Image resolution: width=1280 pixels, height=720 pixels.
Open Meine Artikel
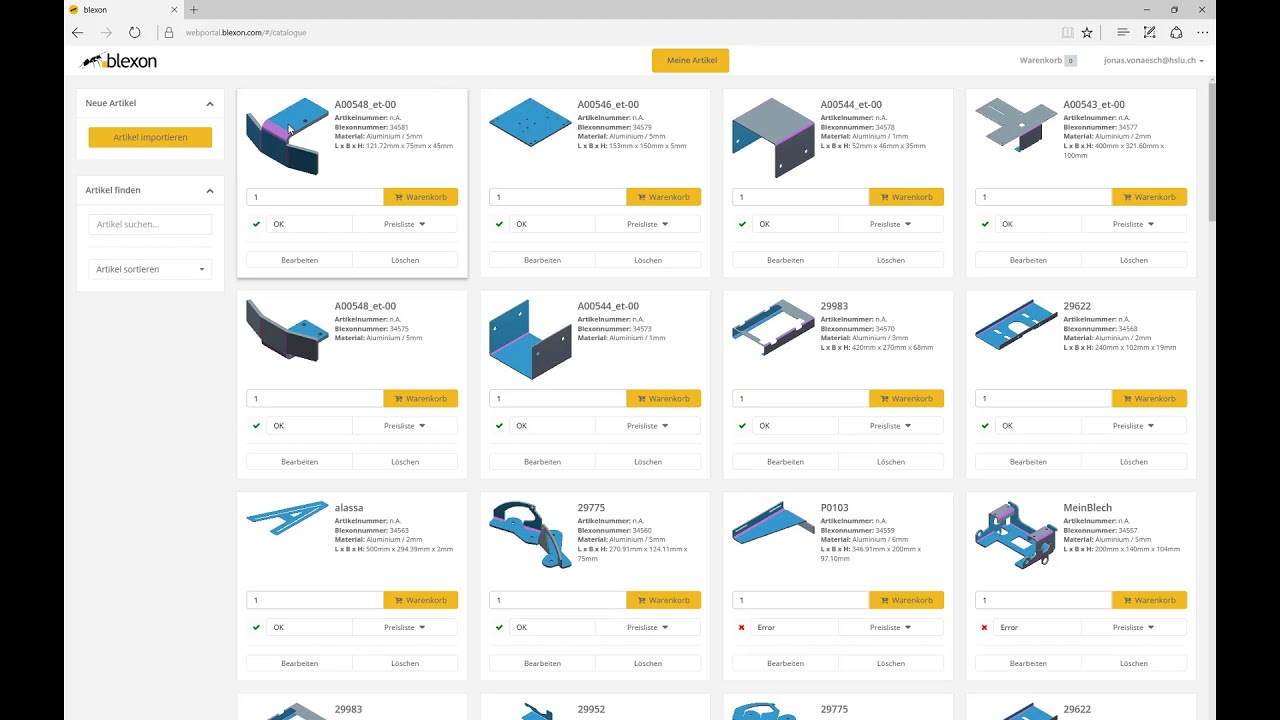click(691, 60)
